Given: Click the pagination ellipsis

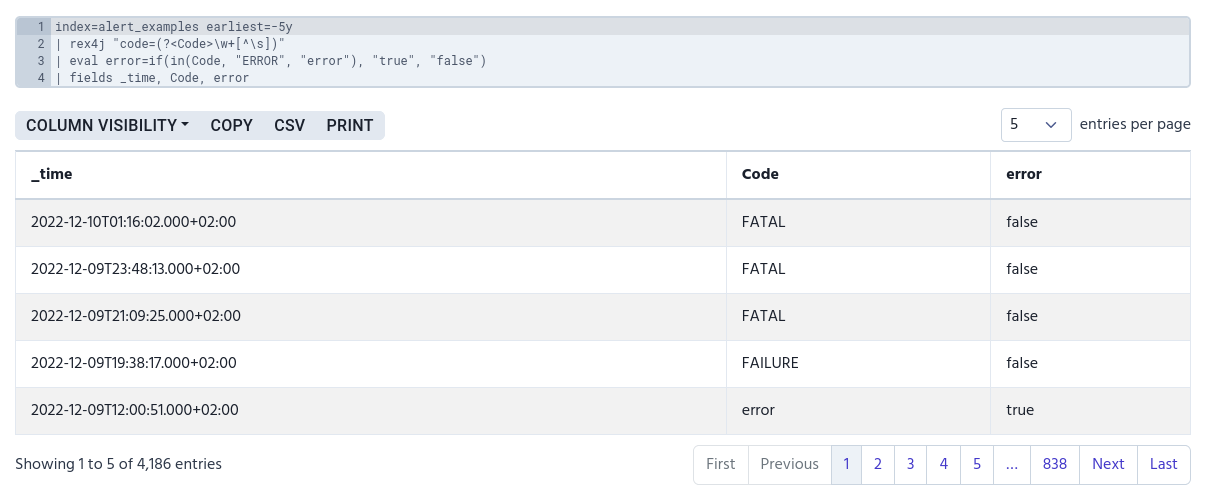Looking at the screenshot, I should coord(1012,464).
